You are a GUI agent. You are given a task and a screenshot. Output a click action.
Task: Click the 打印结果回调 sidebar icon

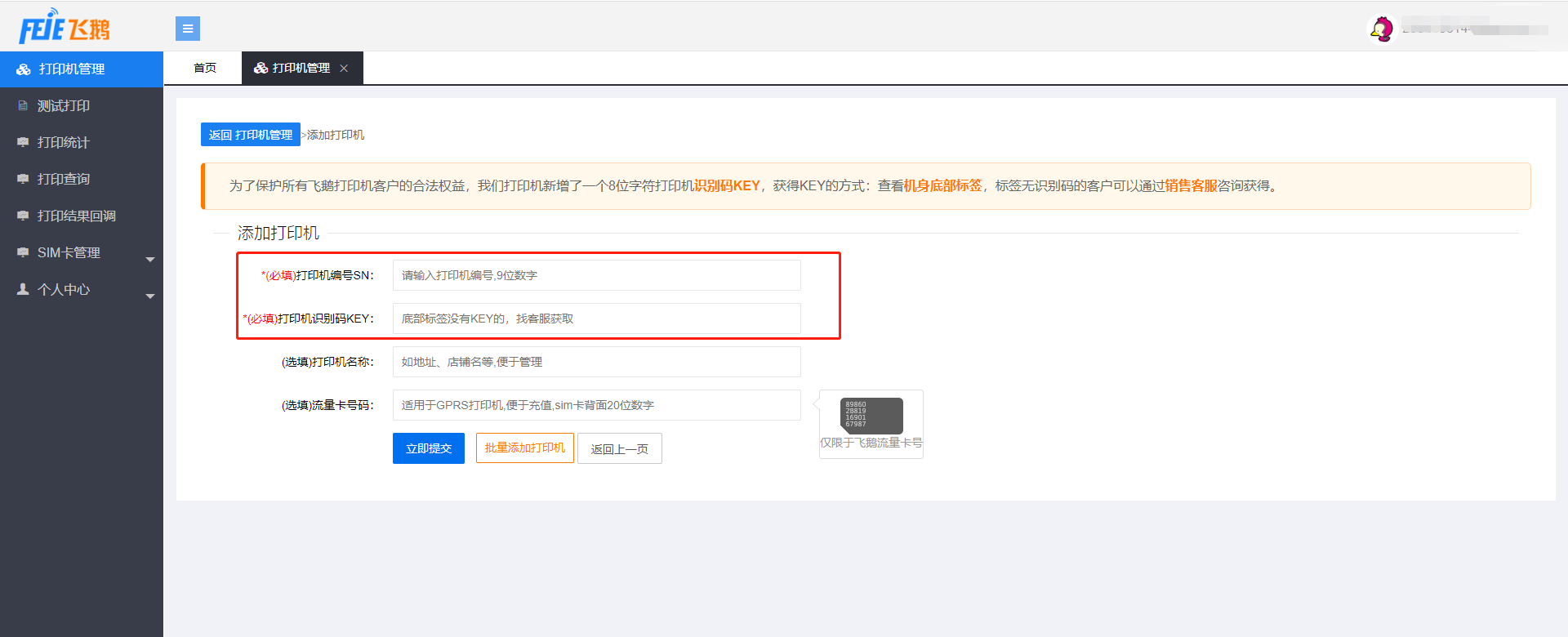(x=23, y=216)
